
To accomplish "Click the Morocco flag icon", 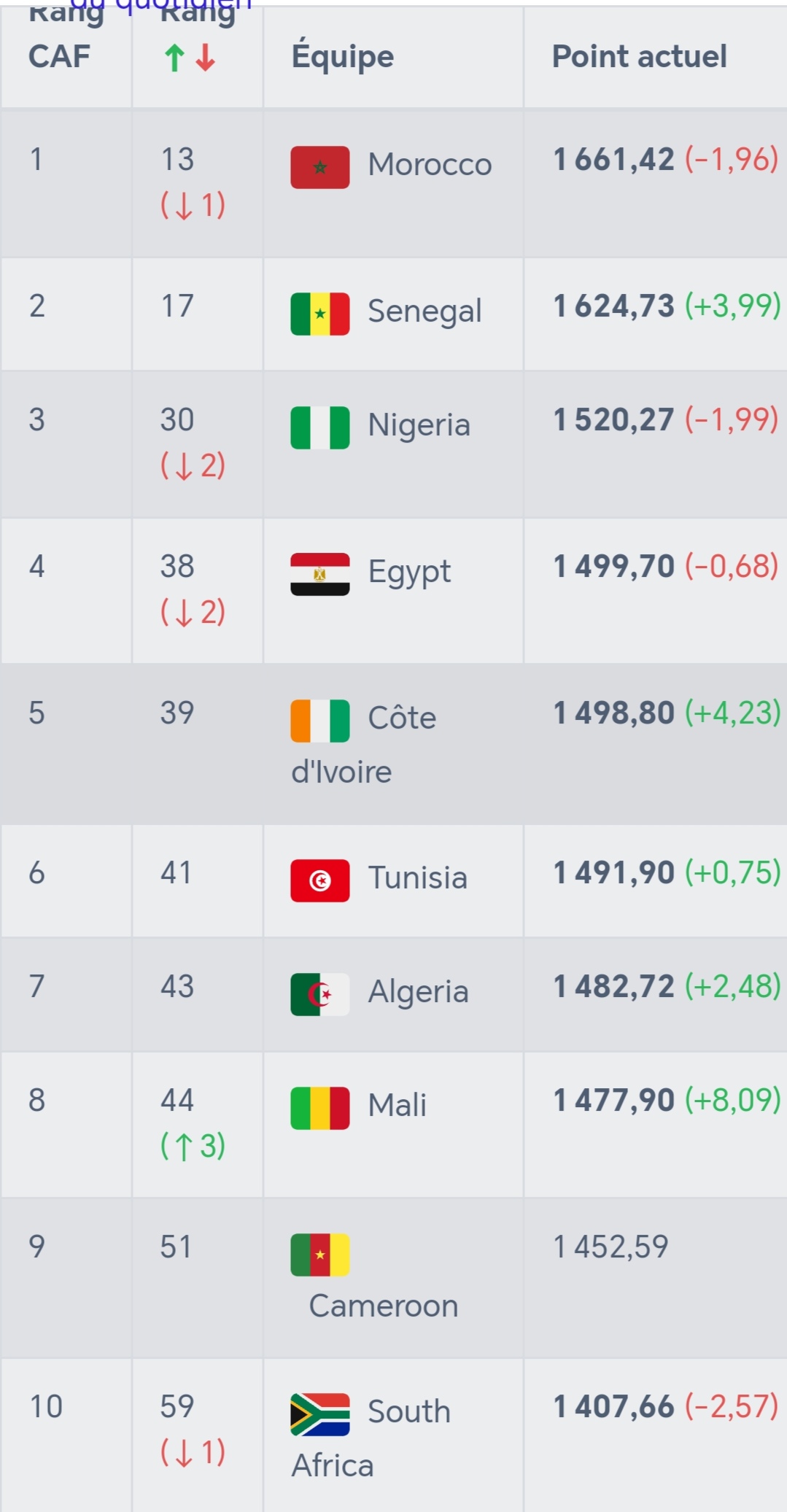I will tap(319, 168).
